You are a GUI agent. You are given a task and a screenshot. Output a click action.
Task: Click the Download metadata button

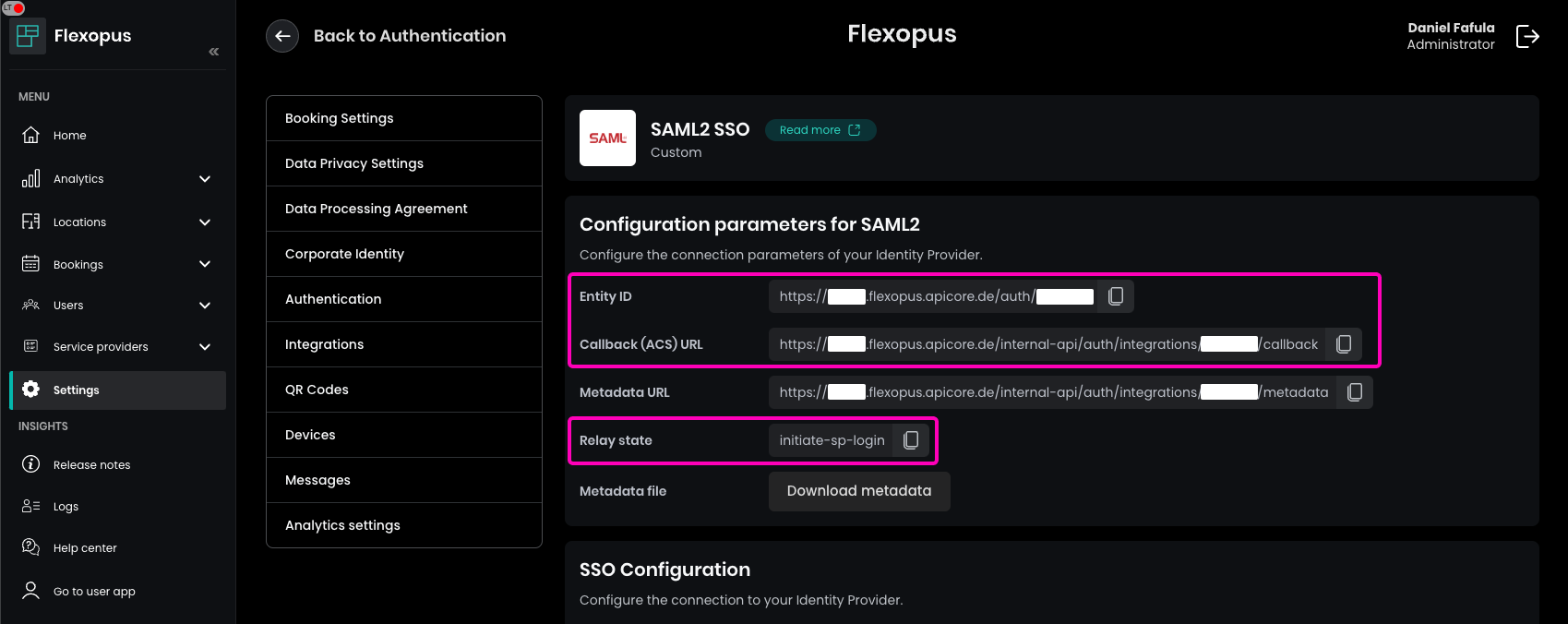pyautogui.click(x=858, y=491)
